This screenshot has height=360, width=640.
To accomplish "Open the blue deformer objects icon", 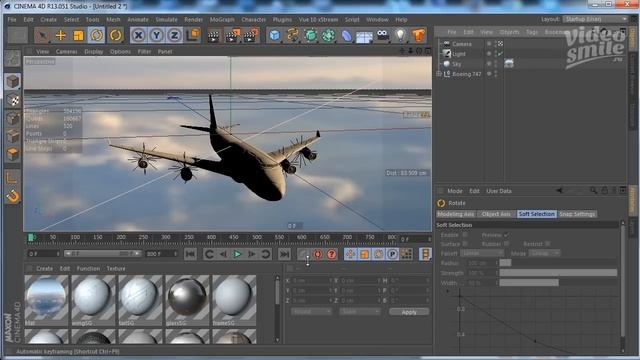I will (347, 36).
